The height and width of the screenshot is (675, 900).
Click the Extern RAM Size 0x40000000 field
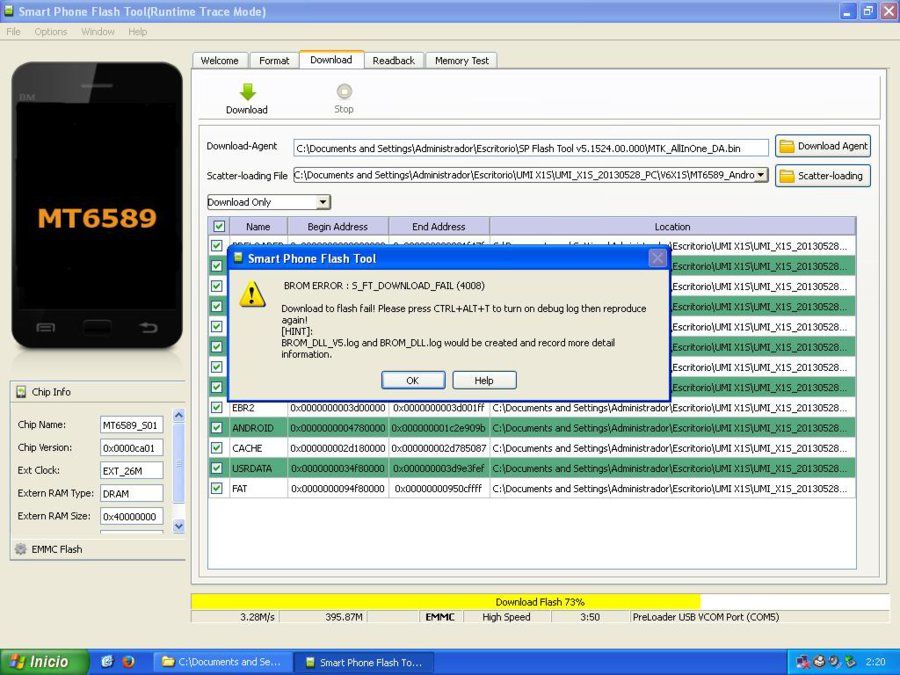tap(131, 516)
